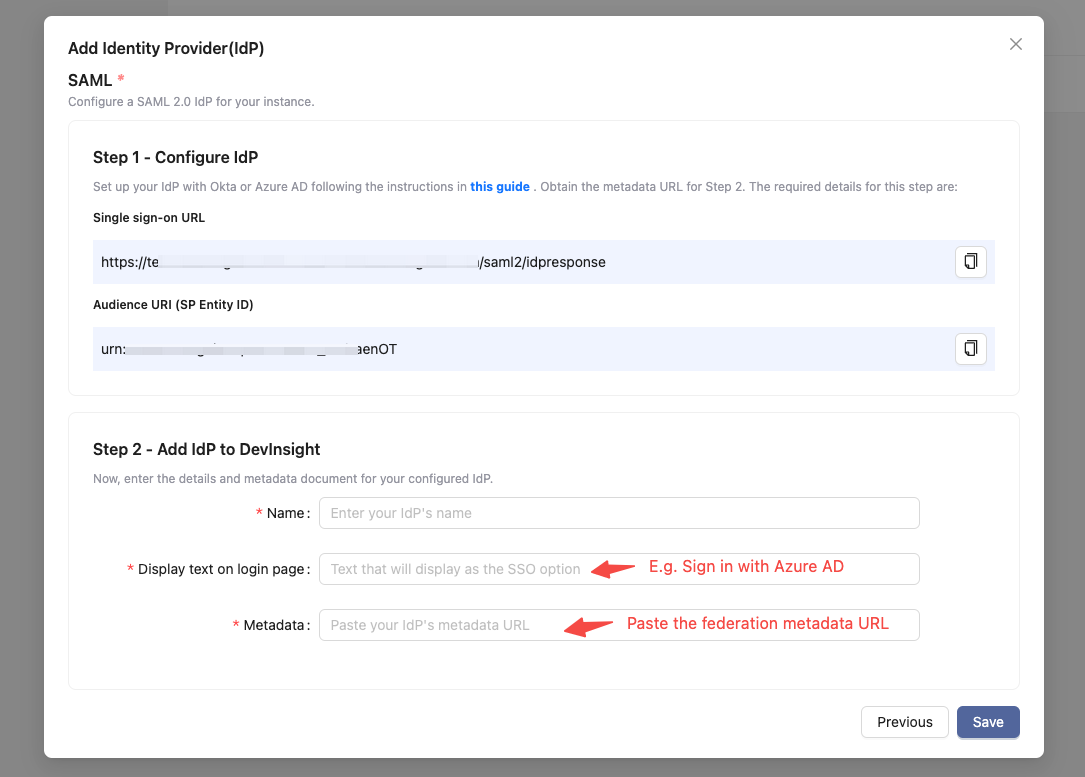1085x777 pixels.
Task: Click the "Name" field label
Action: coord(285,513)
